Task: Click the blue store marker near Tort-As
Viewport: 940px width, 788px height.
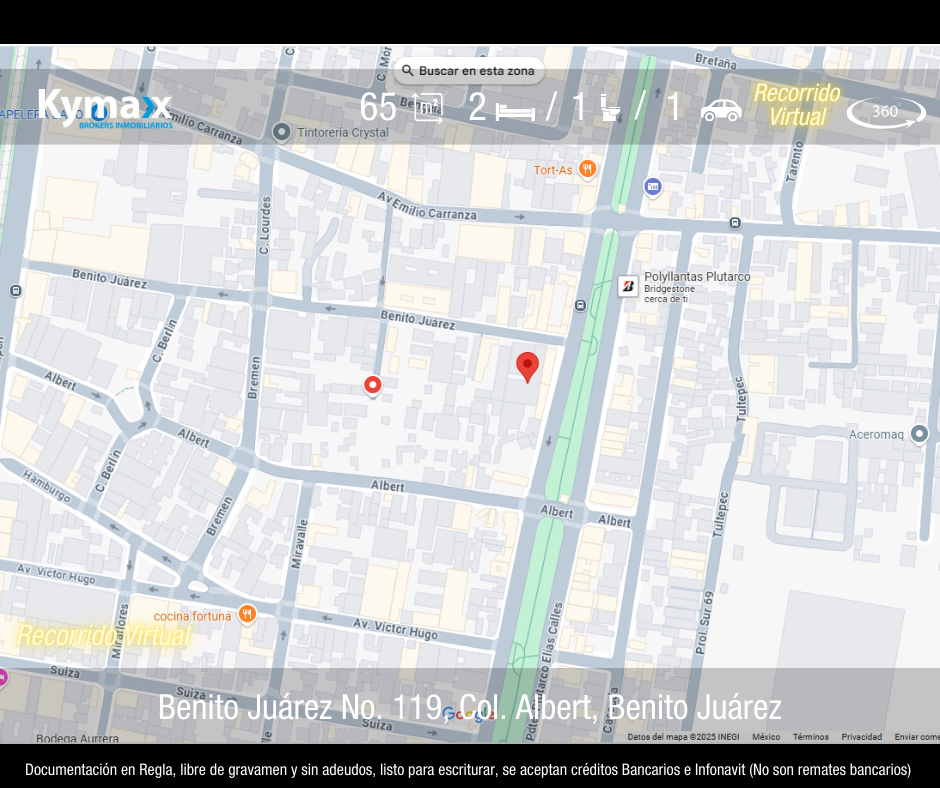Action: [653, 187]
